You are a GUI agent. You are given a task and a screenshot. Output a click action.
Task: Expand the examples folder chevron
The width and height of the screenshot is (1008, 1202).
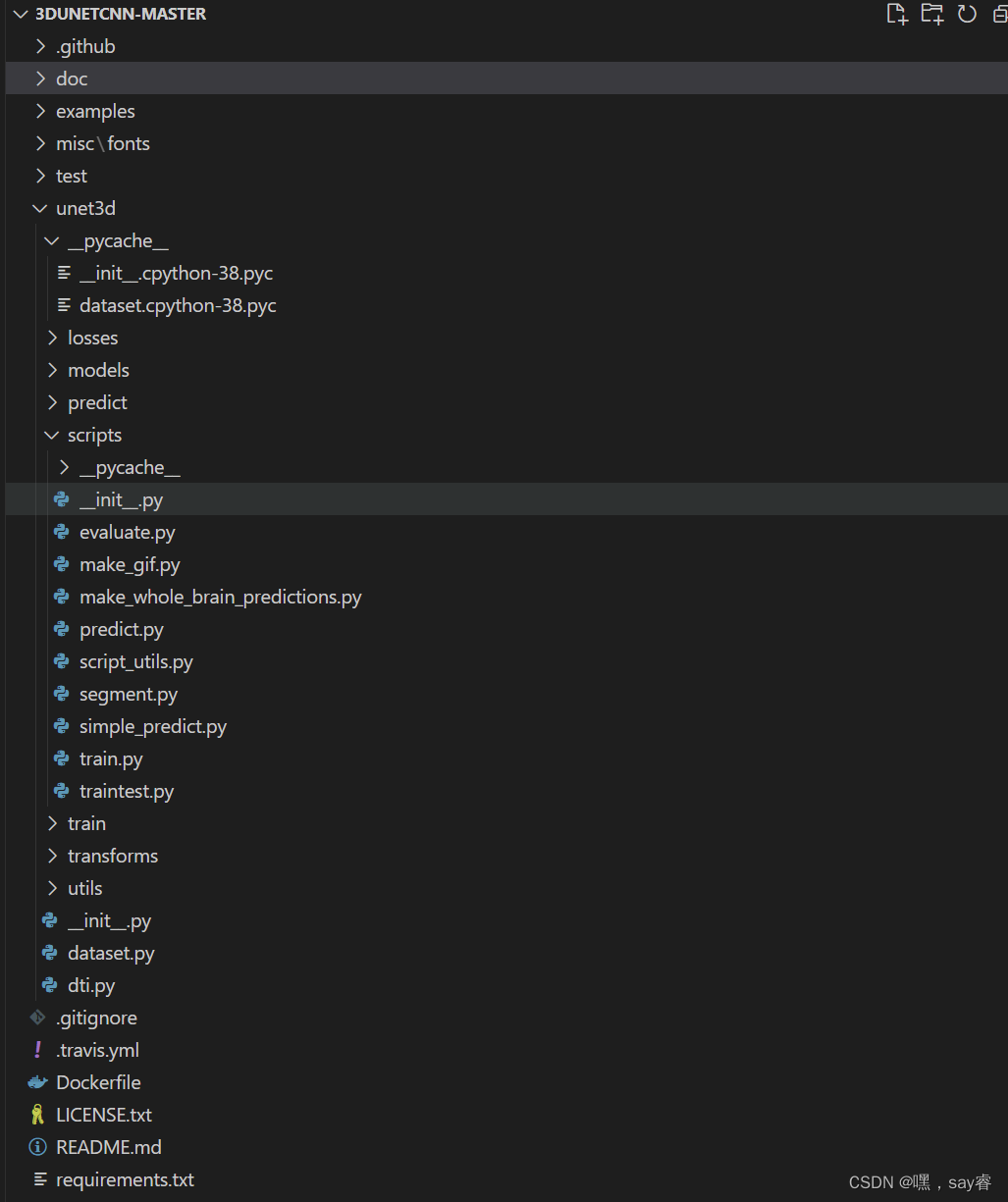(40, 111)
